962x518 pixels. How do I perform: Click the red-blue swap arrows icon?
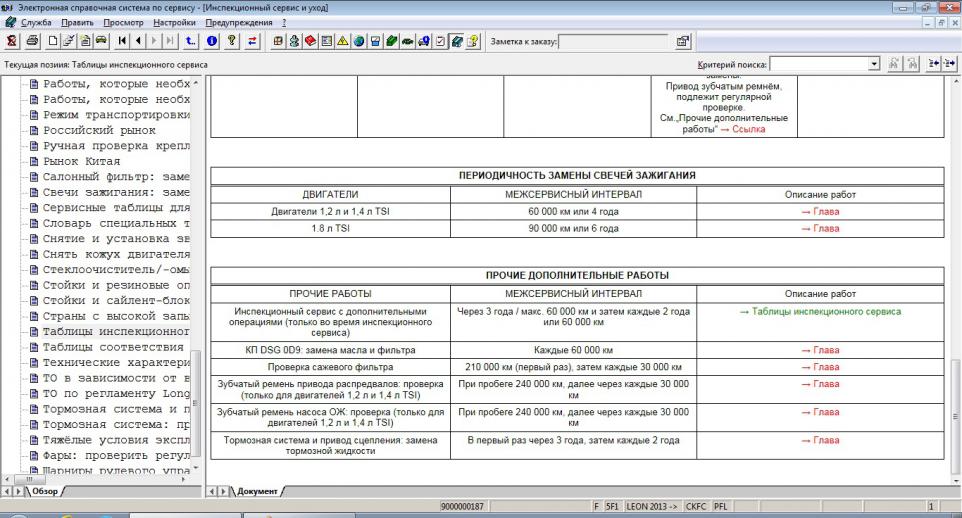tap(252, 41)
